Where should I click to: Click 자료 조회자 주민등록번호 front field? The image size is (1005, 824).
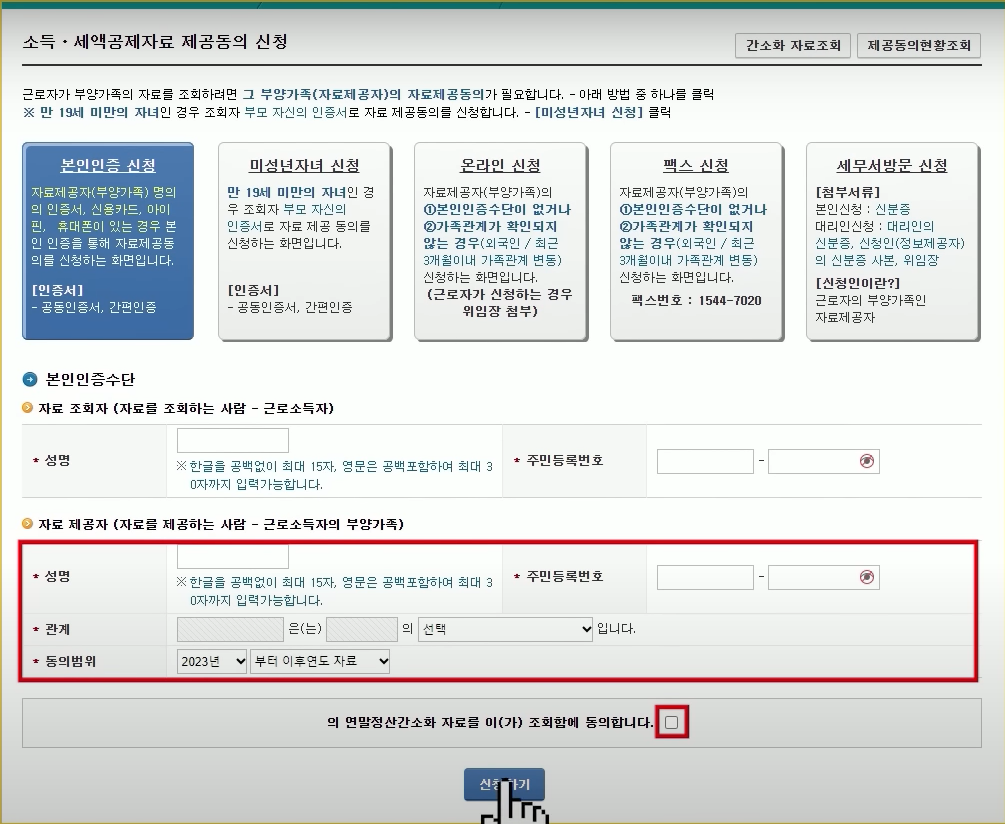point(705,461)
